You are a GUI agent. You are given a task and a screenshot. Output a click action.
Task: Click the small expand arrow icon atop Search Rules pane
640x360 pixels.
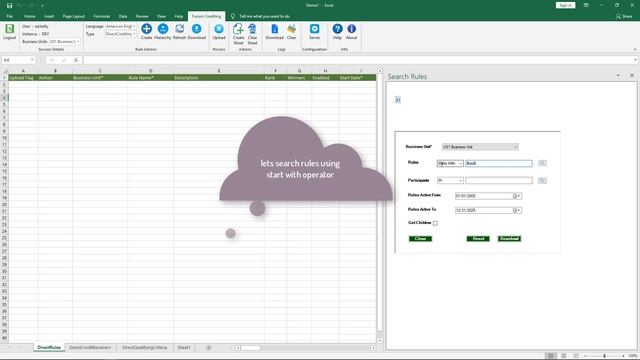pos(398,99)
